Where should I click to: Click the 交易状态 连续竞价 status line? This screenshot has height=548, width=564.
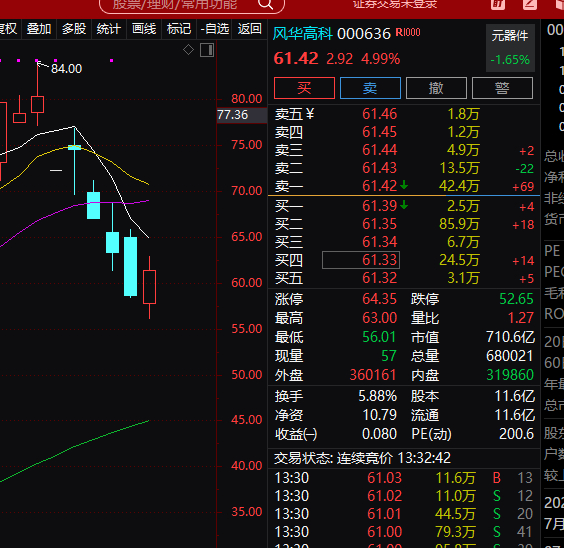pyautogui.click(x=362, y=458)
